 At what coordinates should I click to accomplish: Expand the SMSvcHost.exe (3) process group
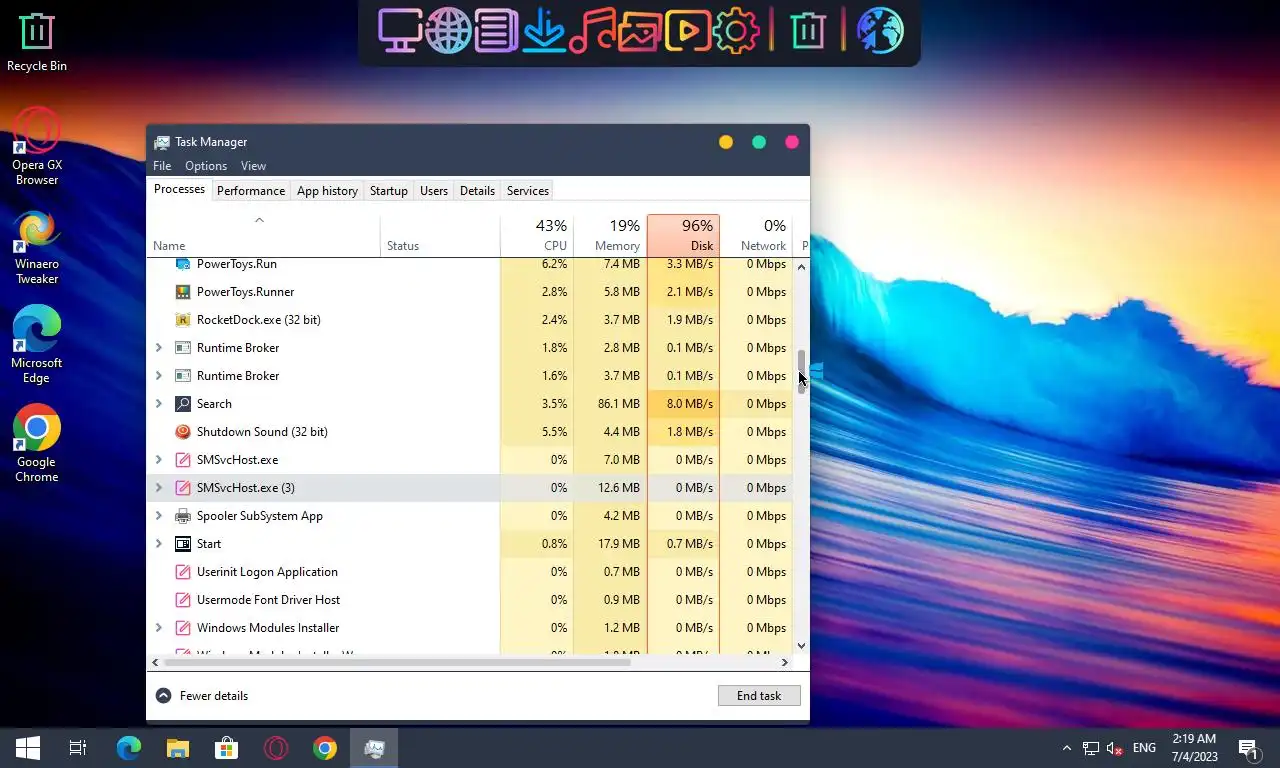[159, 488]
